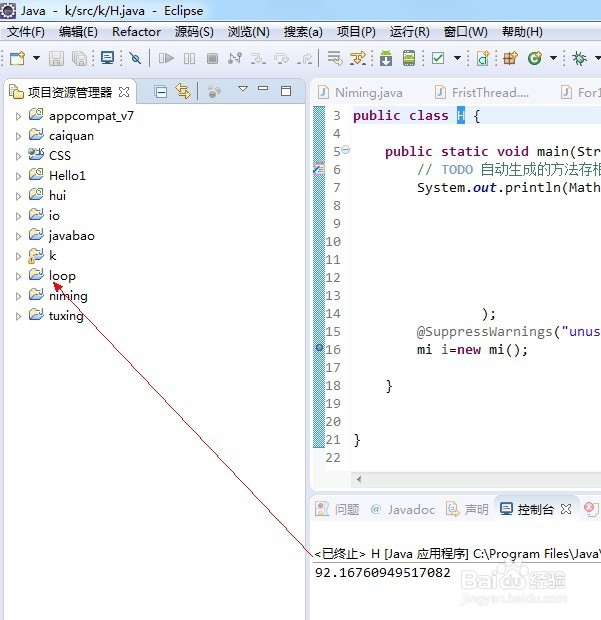Expand the io project
The image size is (601, 620).
[x=18, y=216]
